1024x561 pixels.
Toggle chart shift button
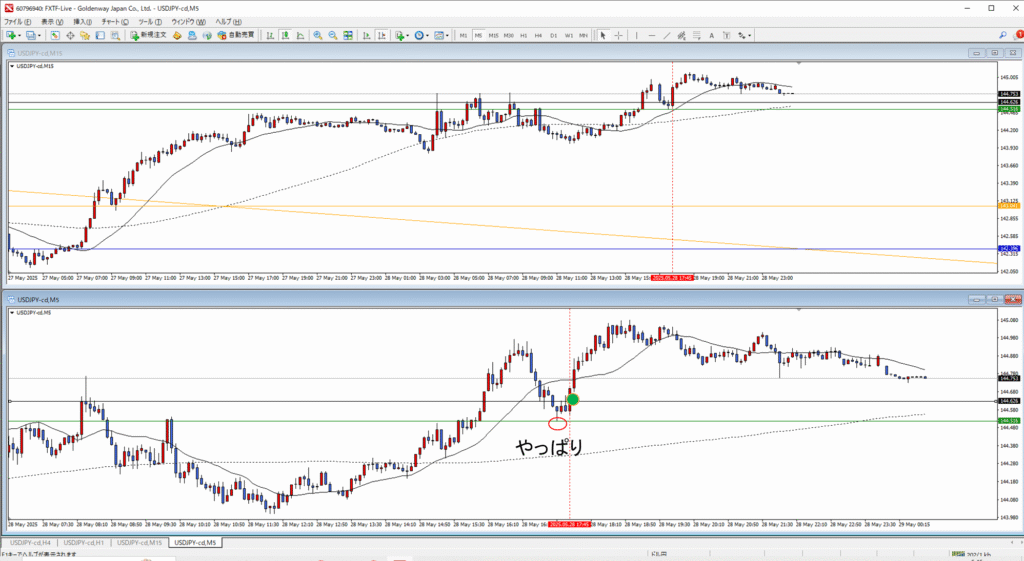382,35
